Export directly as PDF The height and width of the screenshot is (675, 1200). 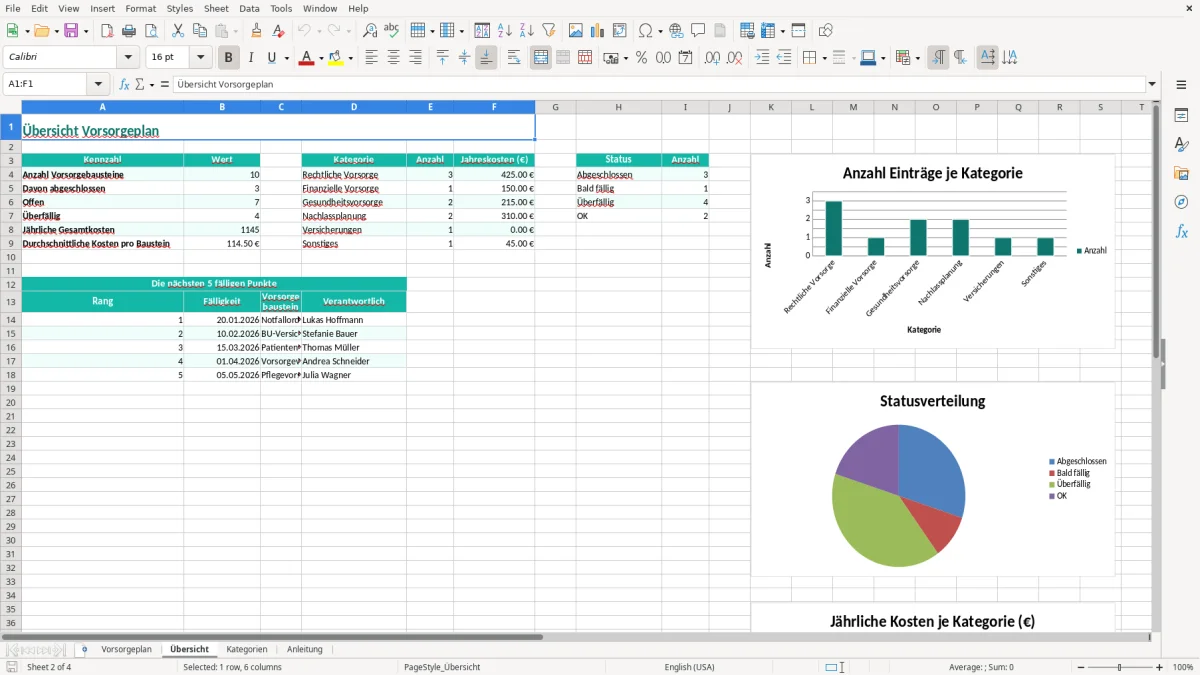[107, 31]
